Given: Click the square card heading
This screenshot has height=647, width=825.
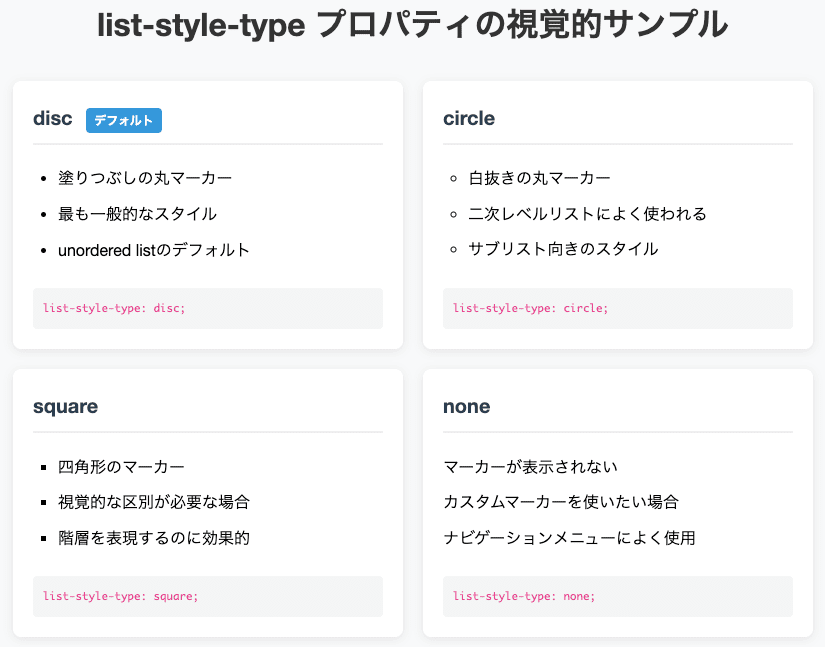Looking at the screenshot, I should (x=65, y=407).
